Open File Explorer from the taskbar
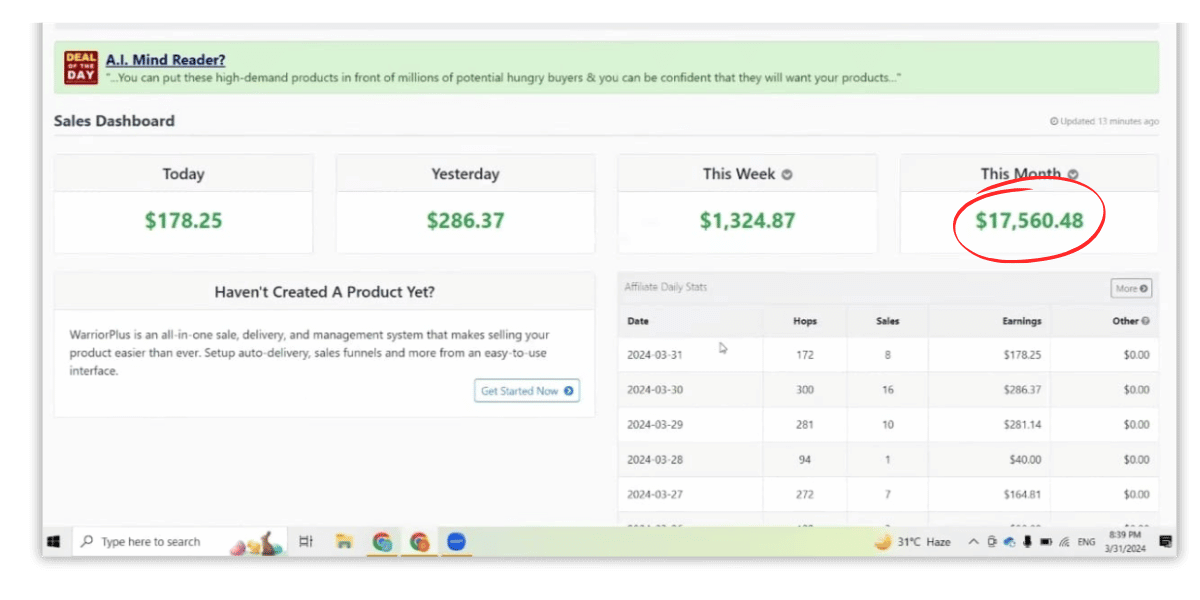Viewport: 1200px width, 600px height. [x=344, y=541]
